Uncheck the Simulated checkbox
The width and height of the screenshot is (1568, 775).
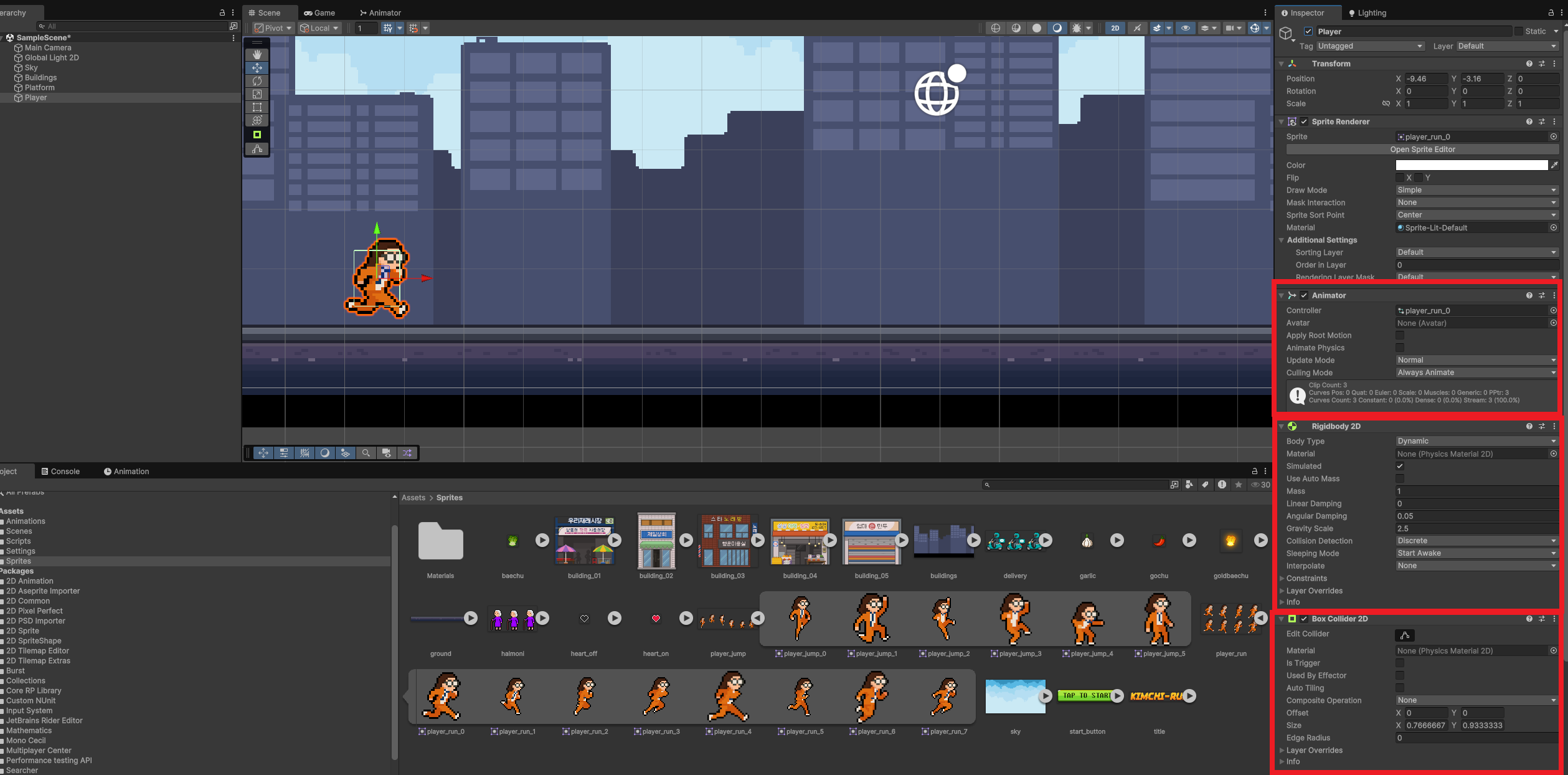point(1399,466)
